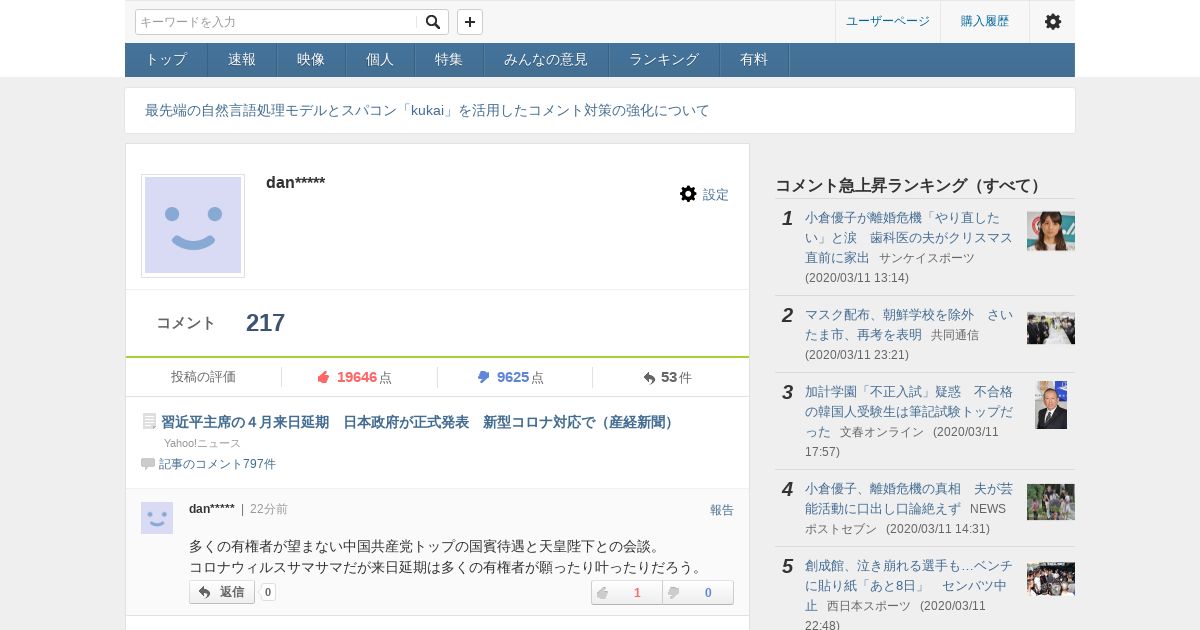
Task: Click dan***** username in the comment
Action: (x=212, y=509)
